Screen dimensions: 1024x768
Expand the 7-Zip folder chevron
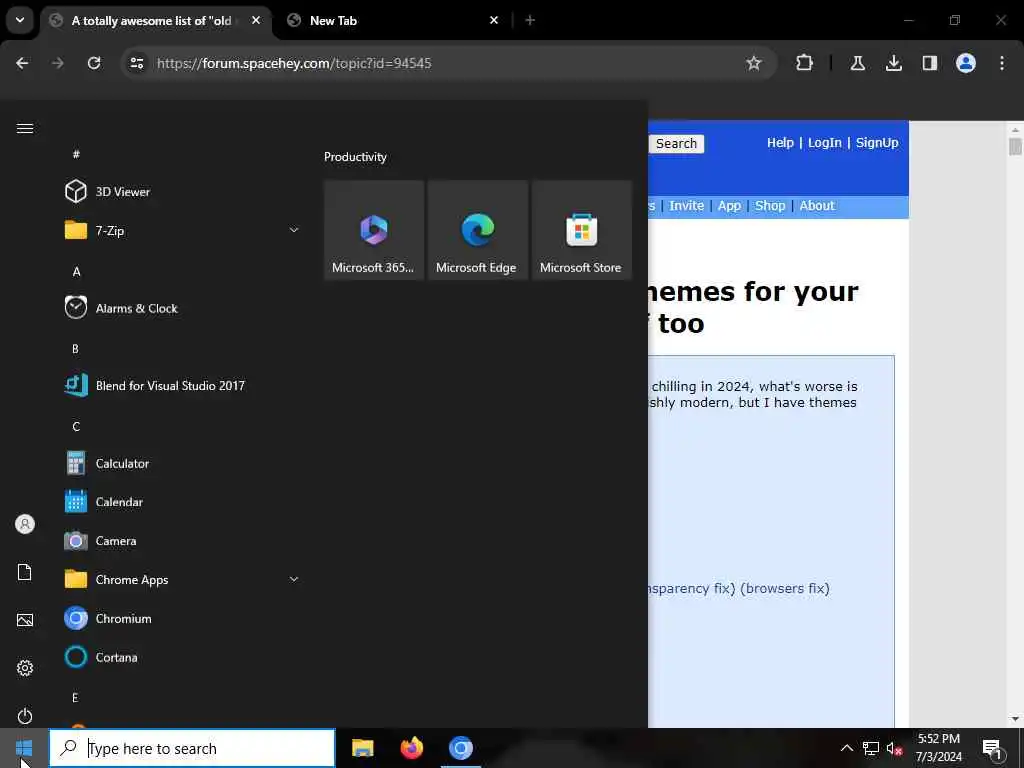294,230
